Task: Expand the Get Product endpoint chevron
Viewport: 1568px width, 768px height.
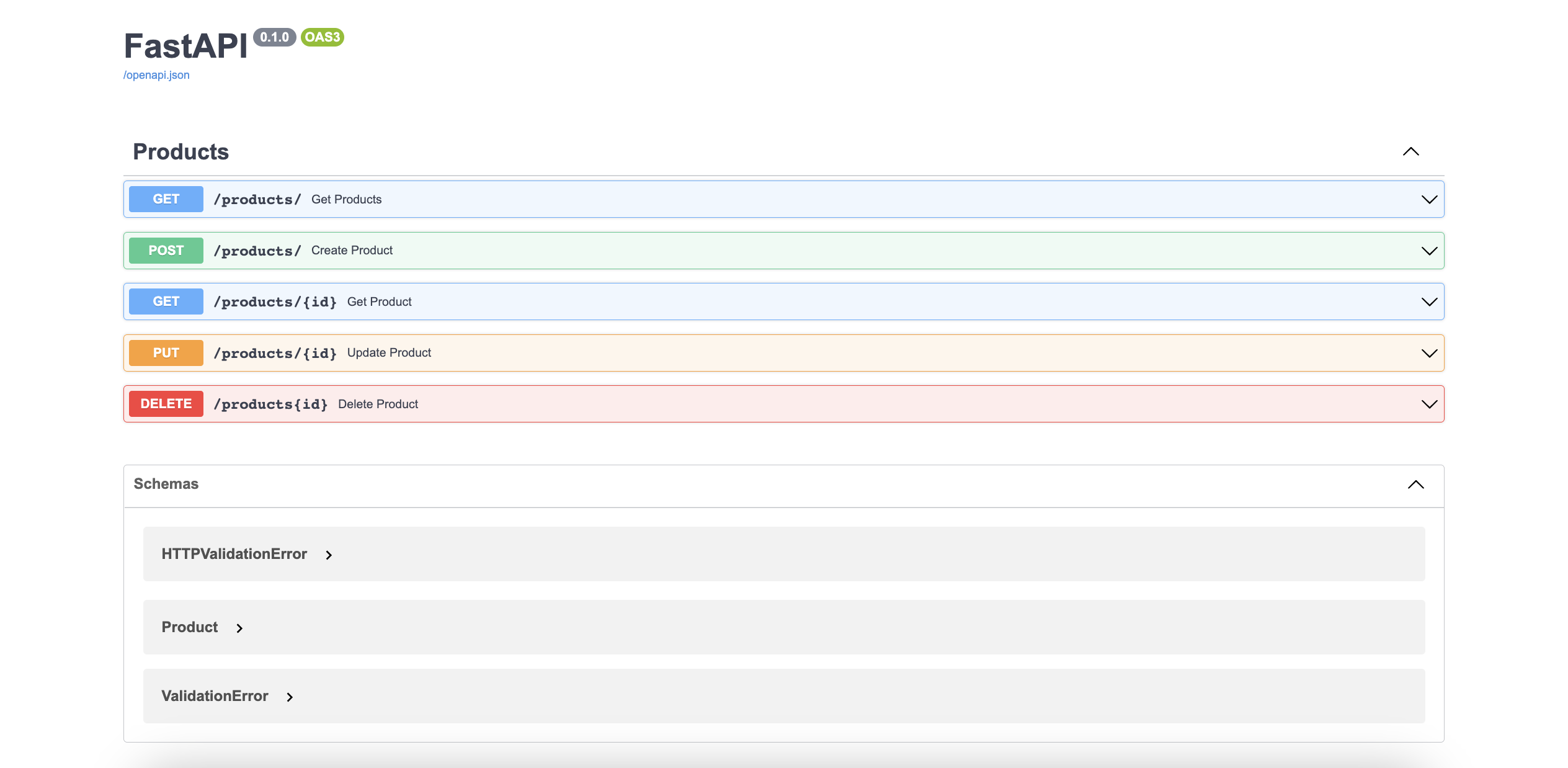Action: (1429, 302)
